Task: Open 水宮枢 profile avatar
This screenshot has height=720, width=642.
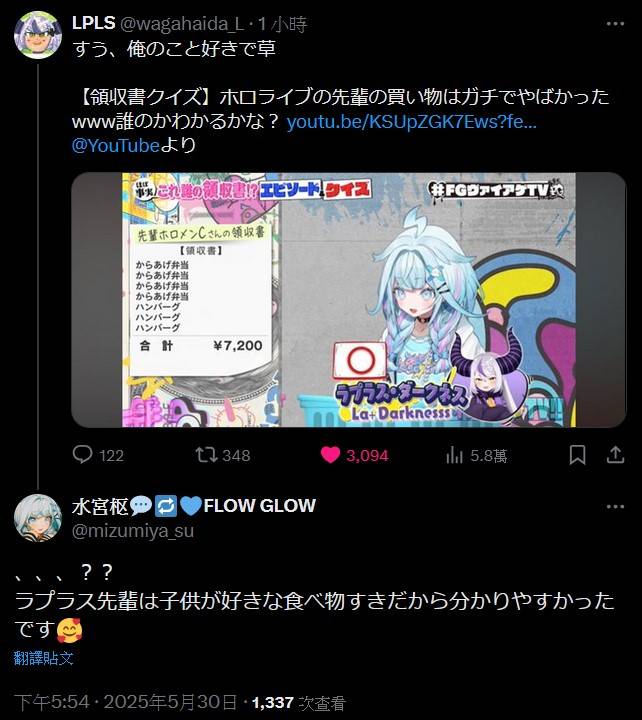Action: tap(38, 518)
